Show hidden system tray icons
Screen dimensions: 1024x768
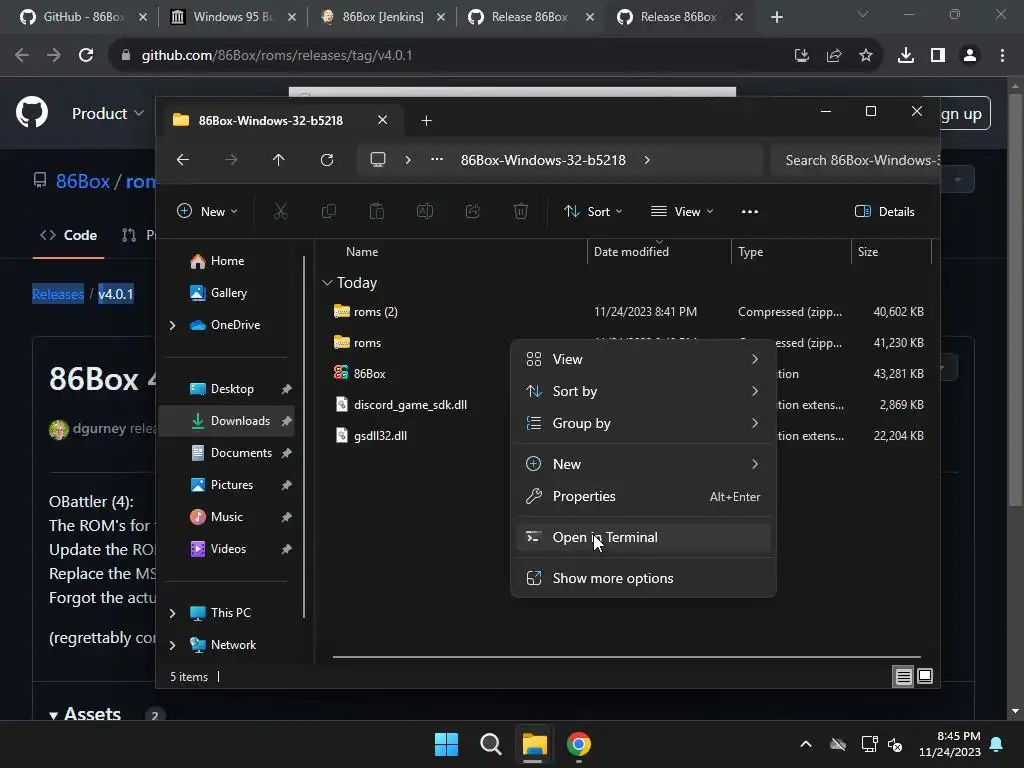(x=806, y=744)
